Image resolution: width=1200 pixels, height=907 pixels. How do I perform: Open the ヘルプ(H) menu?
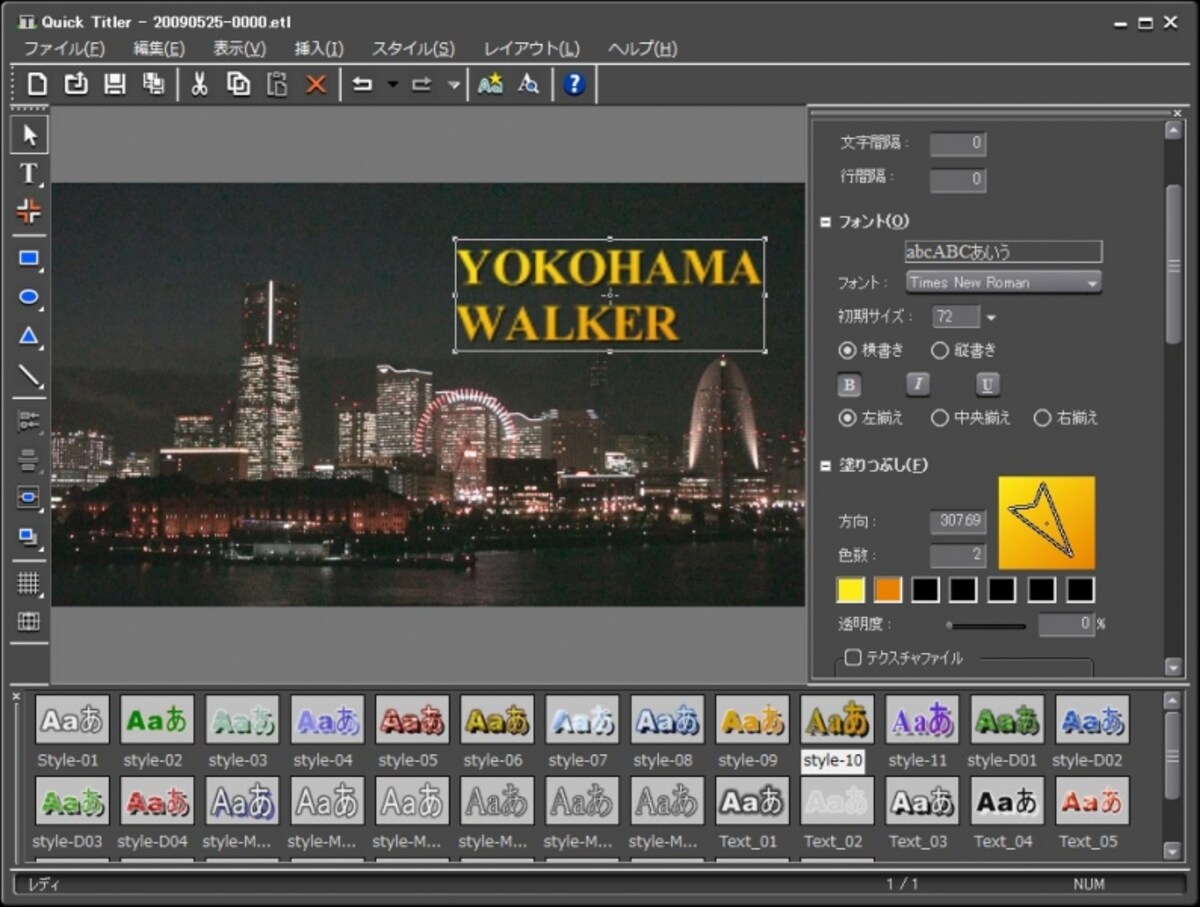(x=642, y=48)
